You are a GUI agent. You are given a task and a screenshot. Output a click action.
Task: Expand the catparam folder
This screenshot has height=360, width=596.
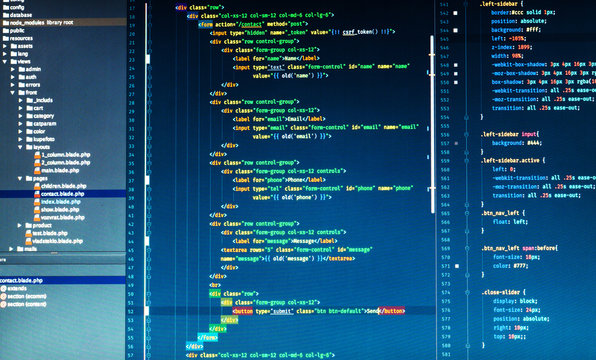click(x=21, y=124)
